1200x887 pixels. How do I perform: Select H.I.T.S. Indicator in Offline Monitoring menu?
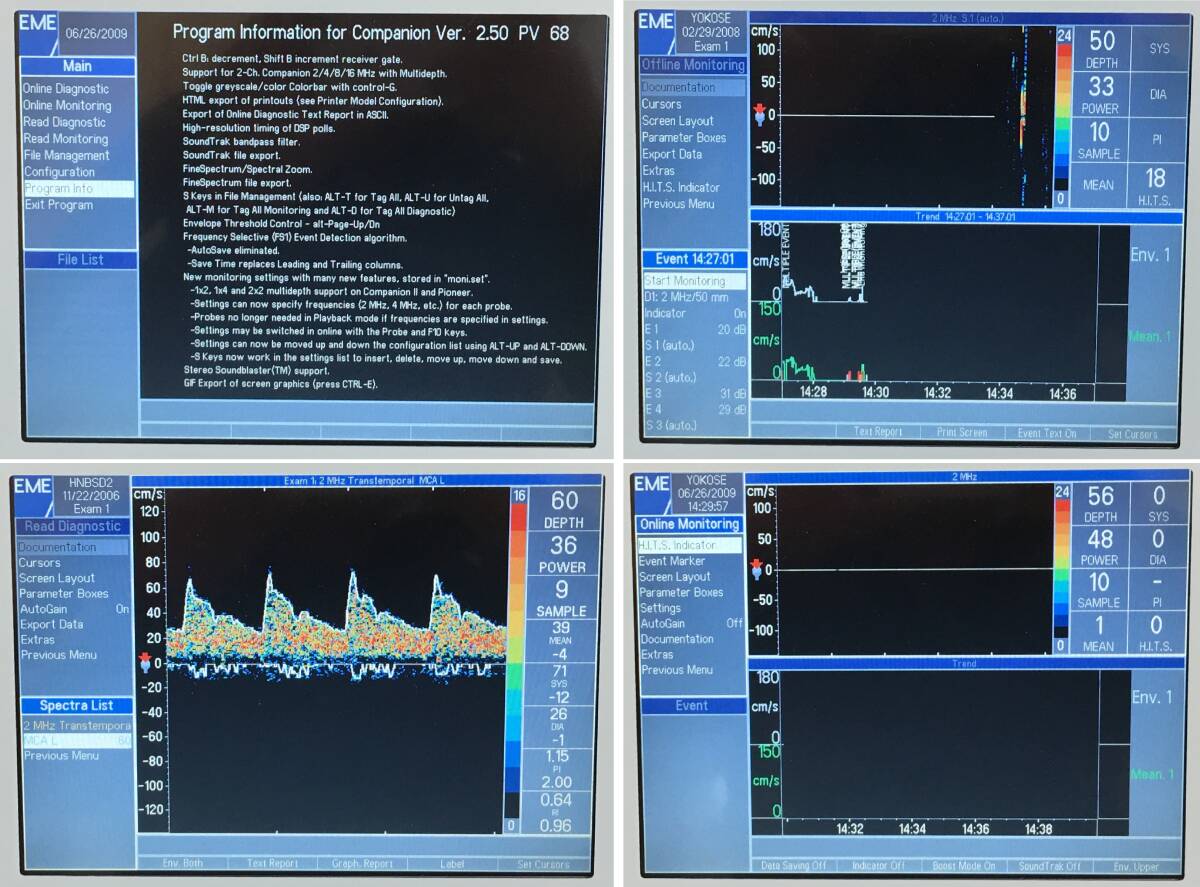point(680,187)
